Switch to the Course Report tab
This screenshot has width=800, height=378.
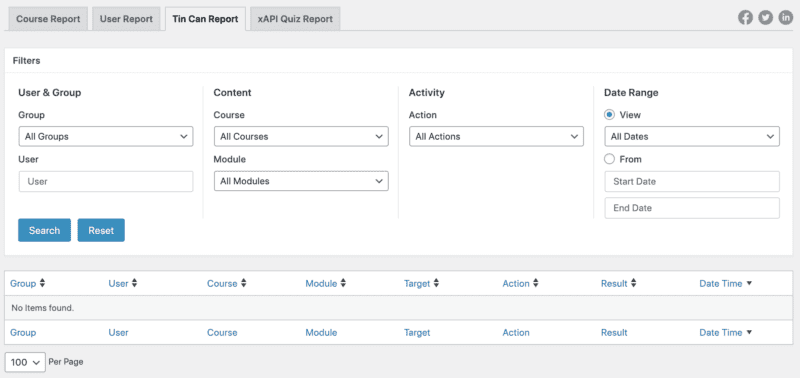pos(48,19)
